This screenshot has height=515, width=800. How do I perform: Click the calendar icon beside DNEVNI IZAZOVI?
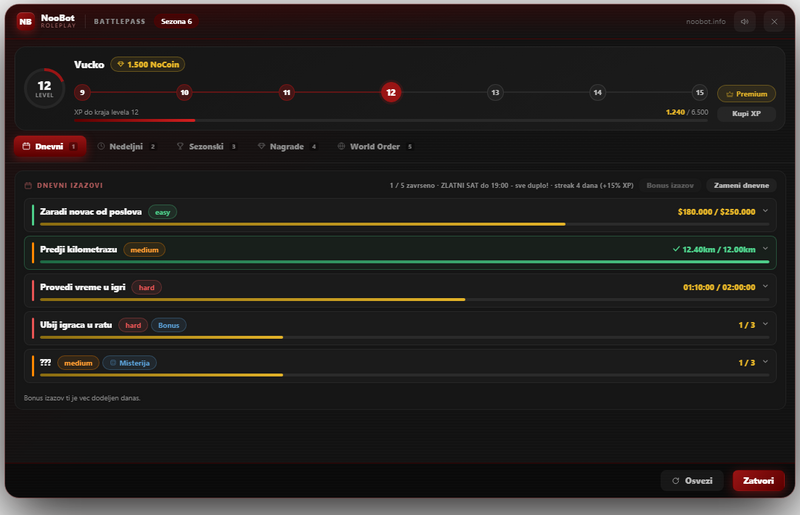coord(29,185)
